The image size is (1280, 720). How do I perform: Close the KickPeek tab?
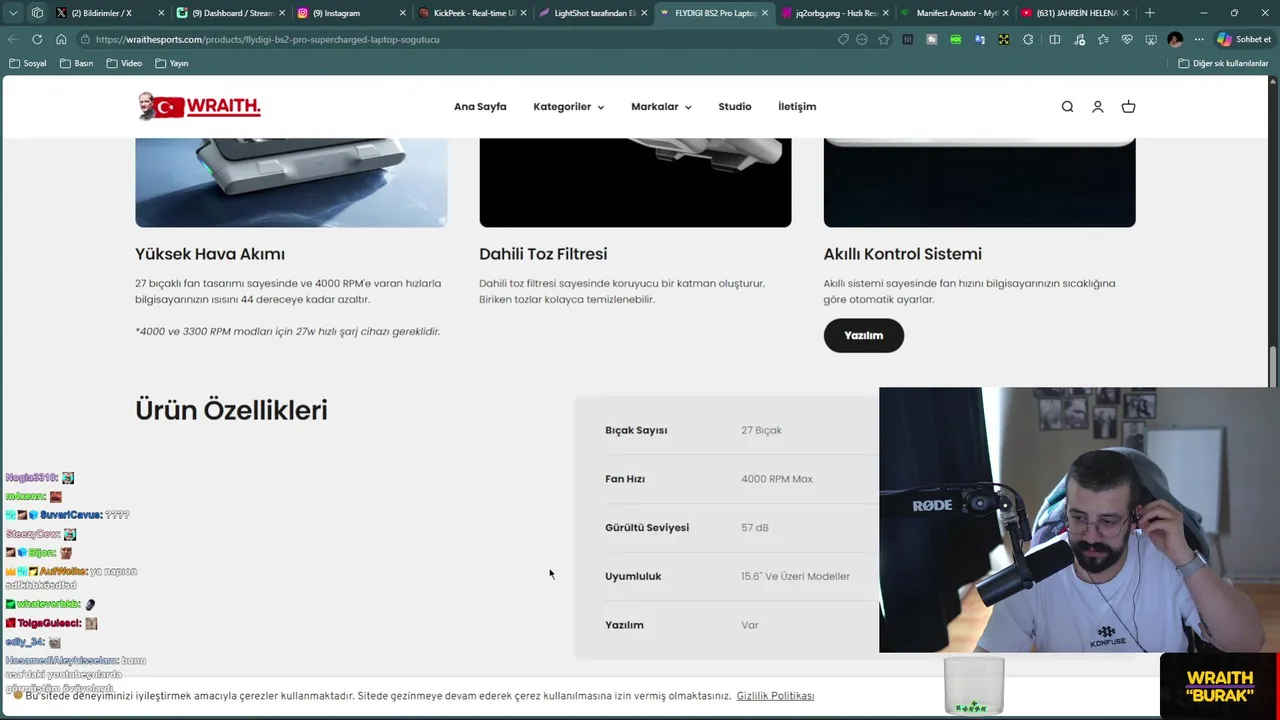[524, 13]
